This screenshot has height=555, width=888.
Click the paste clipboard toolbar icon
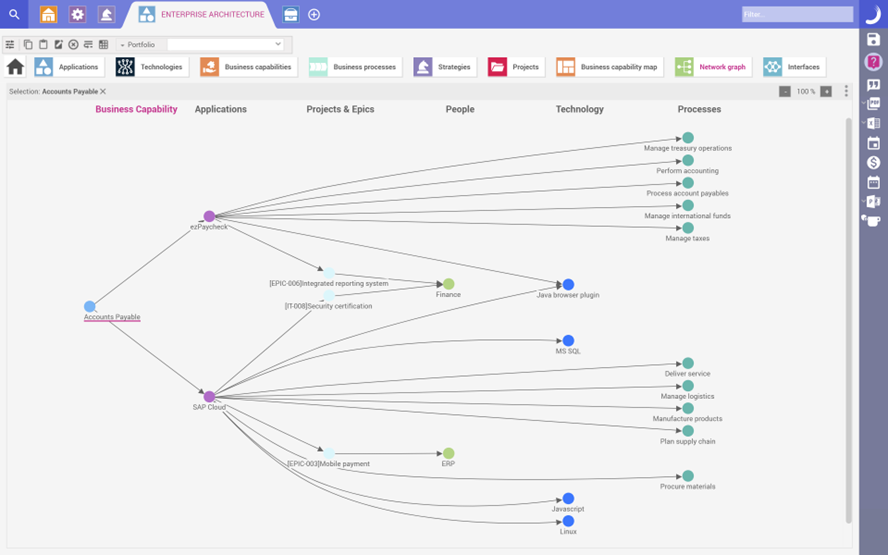[x=43, y=45]
